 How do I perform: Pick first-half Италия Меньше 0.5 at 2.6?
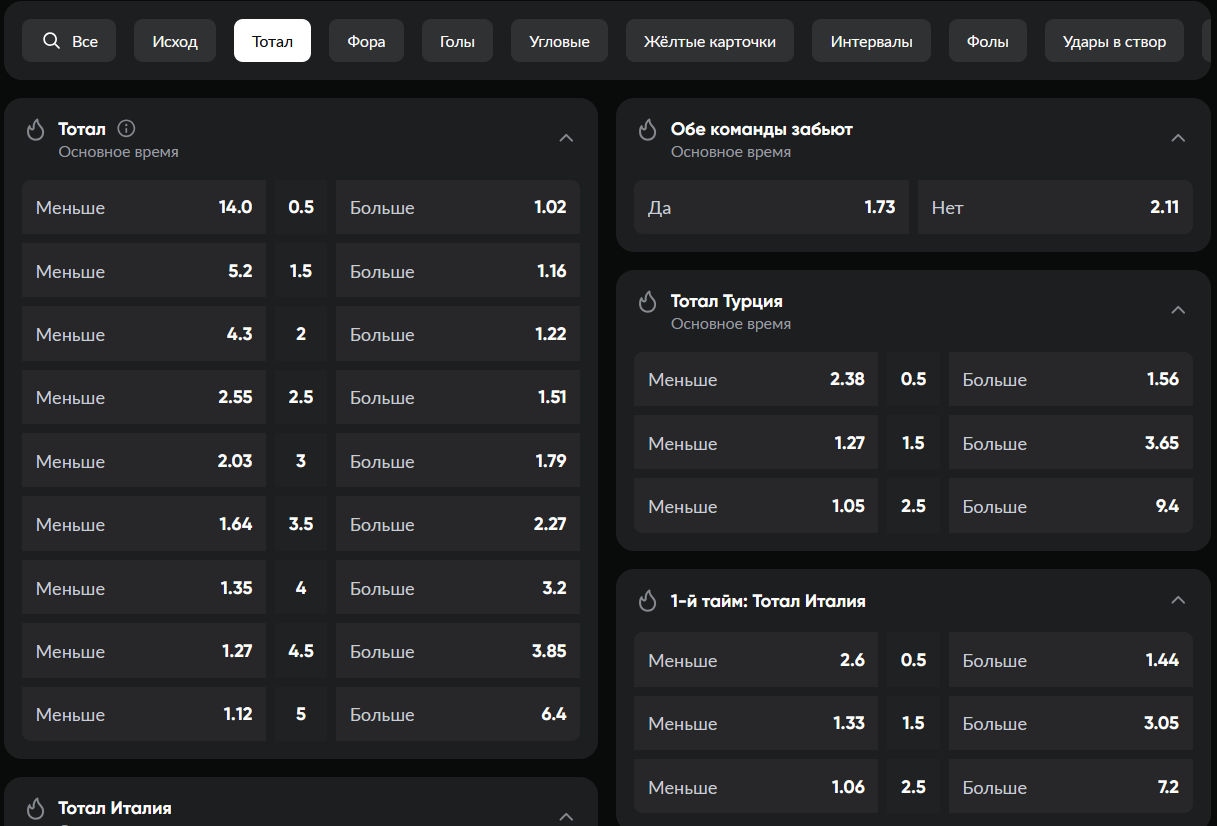tap(756, 660)
